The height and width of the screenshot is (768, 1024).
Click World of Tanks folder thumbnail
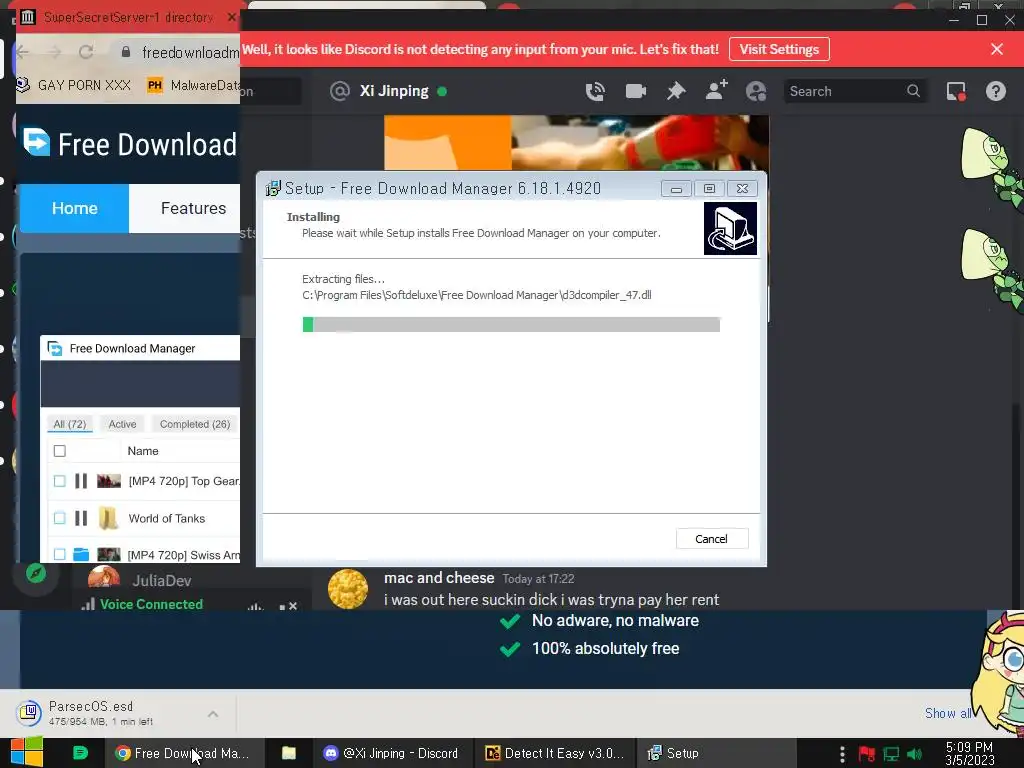coord(108,519)
